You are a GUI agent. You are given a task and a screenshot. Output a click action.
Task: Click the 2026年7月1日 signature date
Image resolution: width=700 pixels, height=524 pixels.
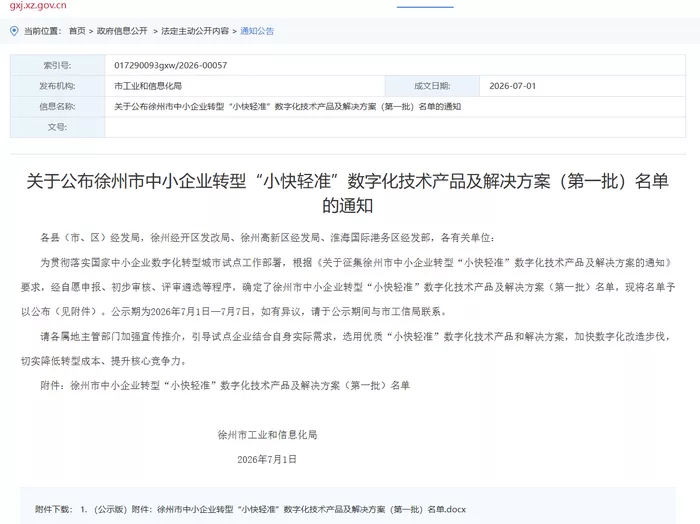pyautogui.click(x=267, y=459)
